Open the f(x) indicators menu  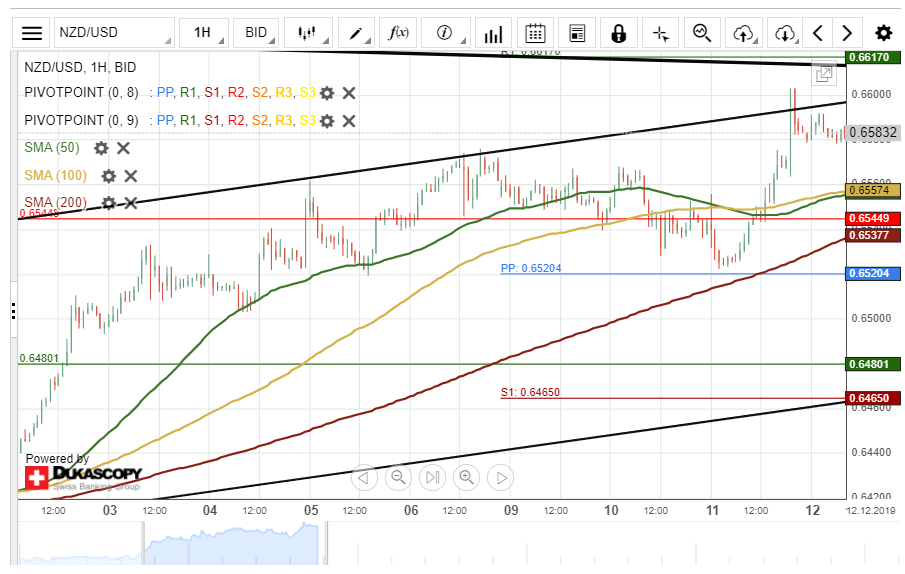(x=398, y=33)
